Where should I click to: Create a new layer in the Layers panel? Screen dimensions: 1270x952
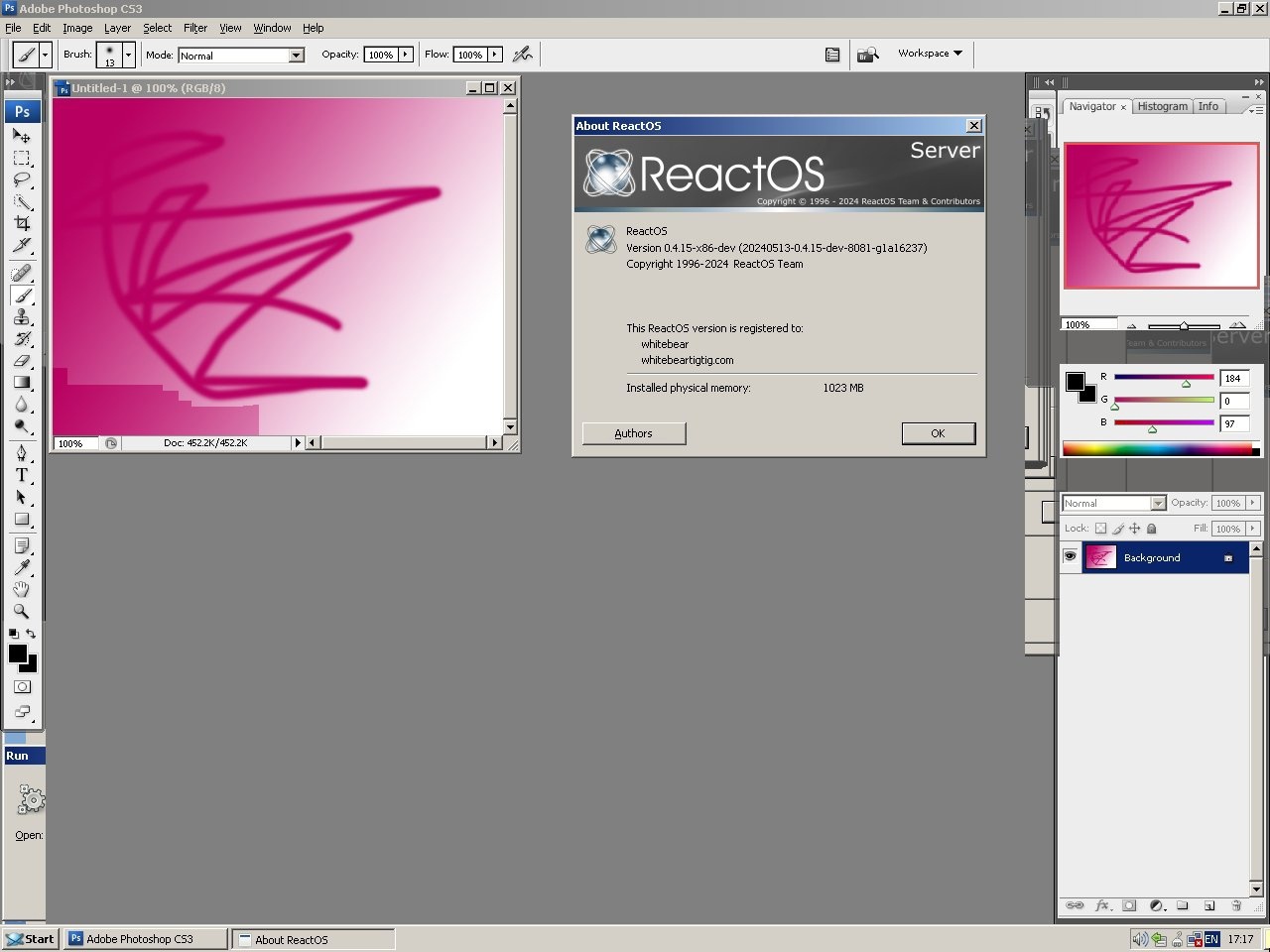pos(1209,905)
